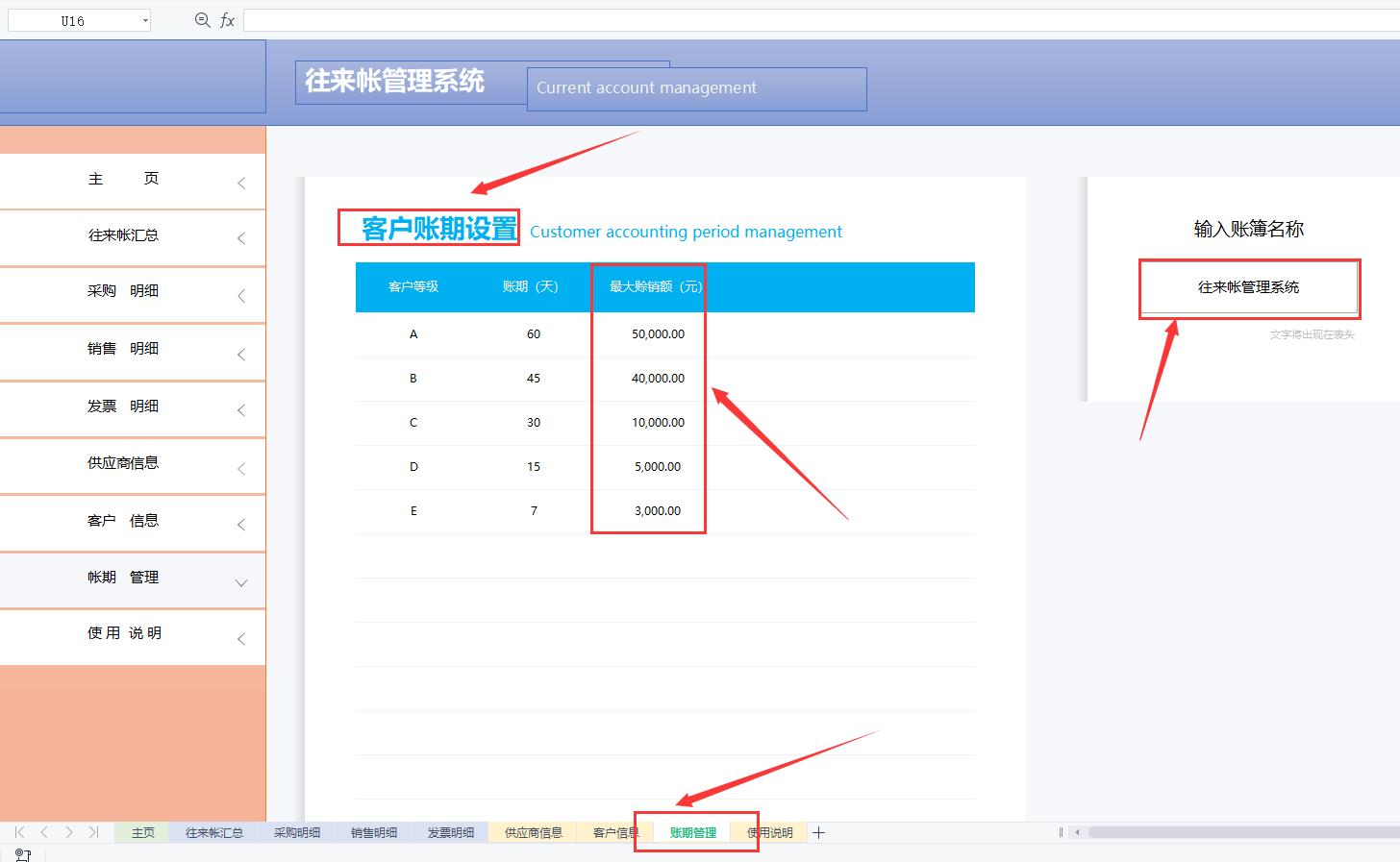The image size is (1400, 862).
Task: Click the small status icon at the bottom-left corner
Action: tap(23, 854)
